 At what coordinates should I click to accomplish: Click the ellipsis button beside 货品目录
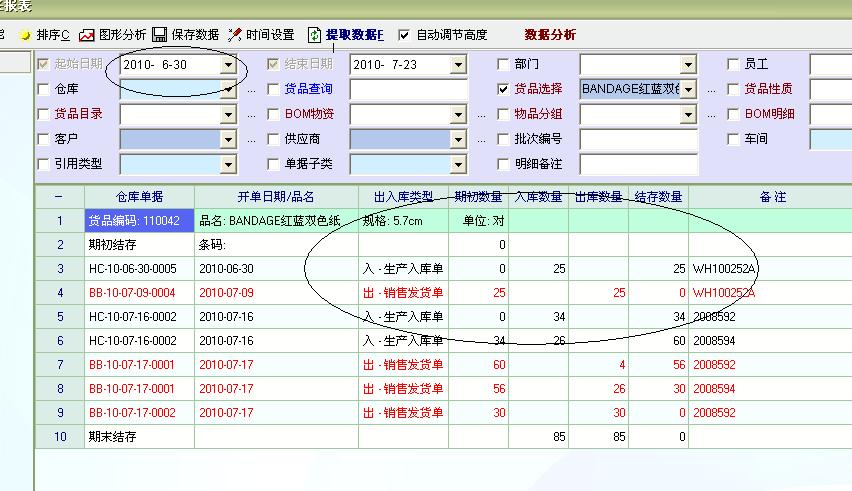(251, 114)
